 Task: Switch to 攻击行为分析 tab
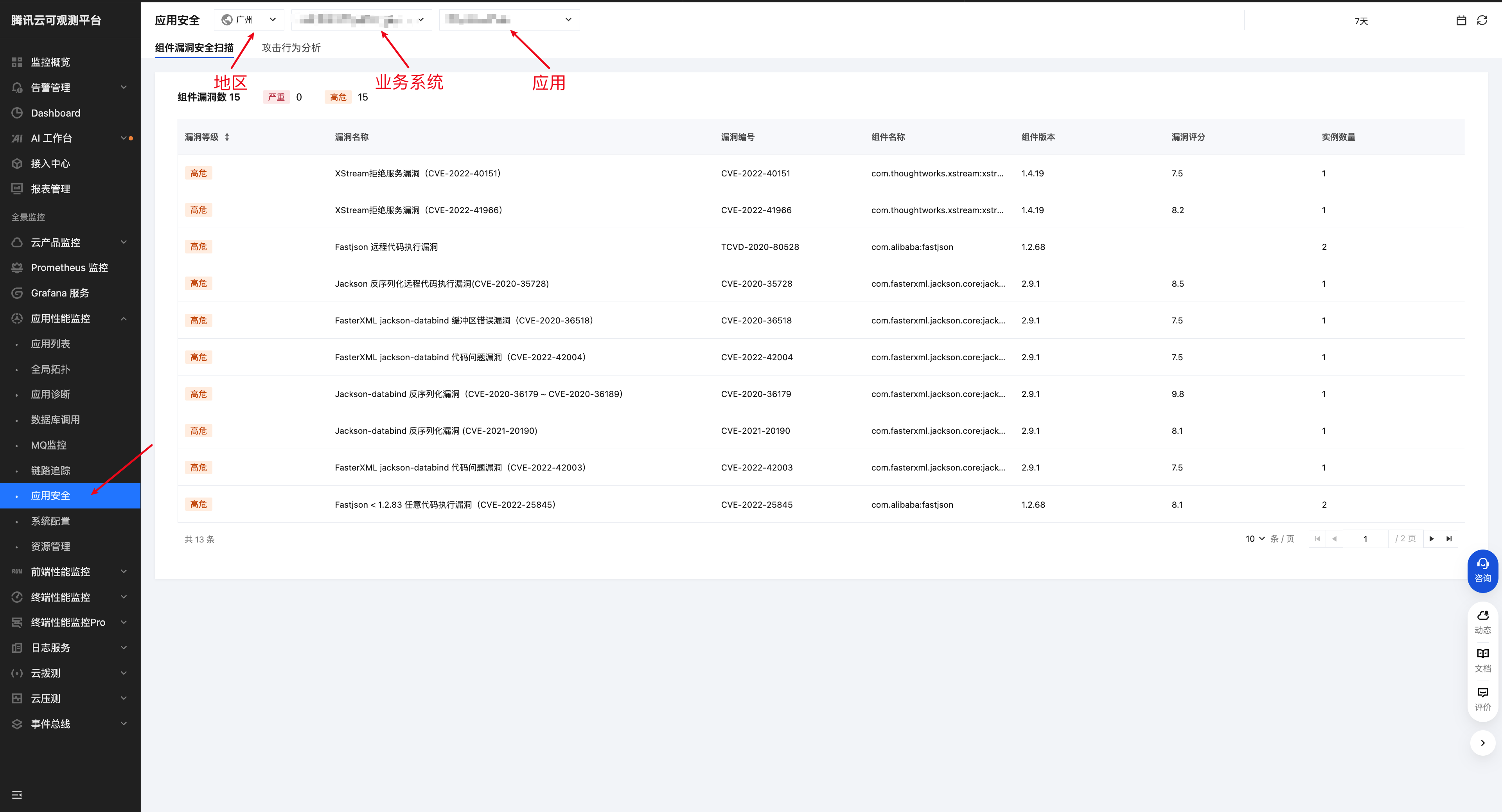coord(291,48)
